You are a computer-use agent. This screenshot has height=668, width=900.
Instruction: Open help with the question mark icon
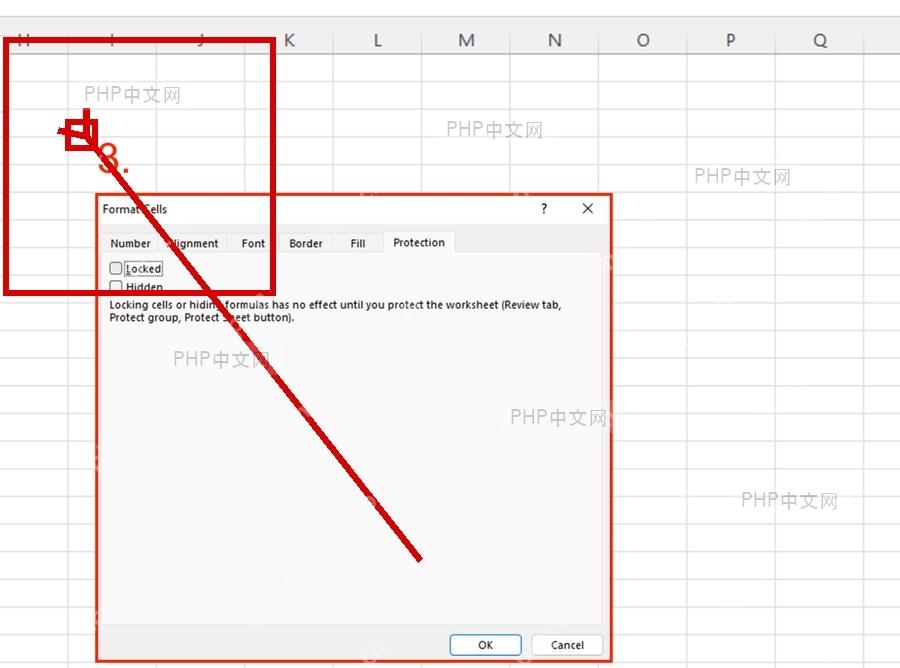pos(544,208)
